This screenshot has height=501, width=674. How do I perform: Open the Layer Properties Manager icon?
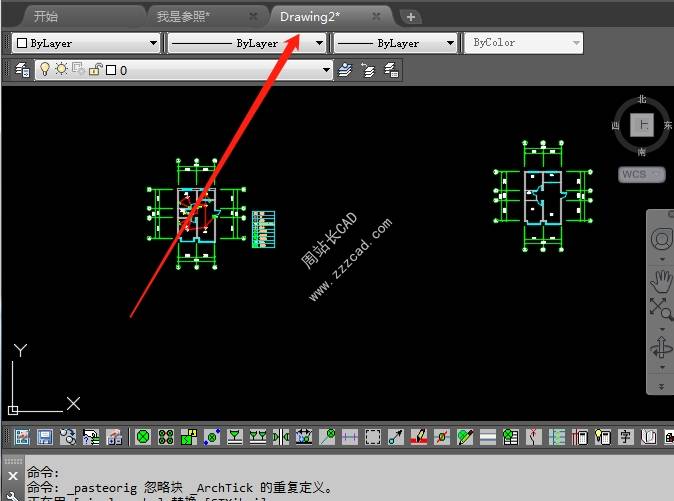(22, 70)
